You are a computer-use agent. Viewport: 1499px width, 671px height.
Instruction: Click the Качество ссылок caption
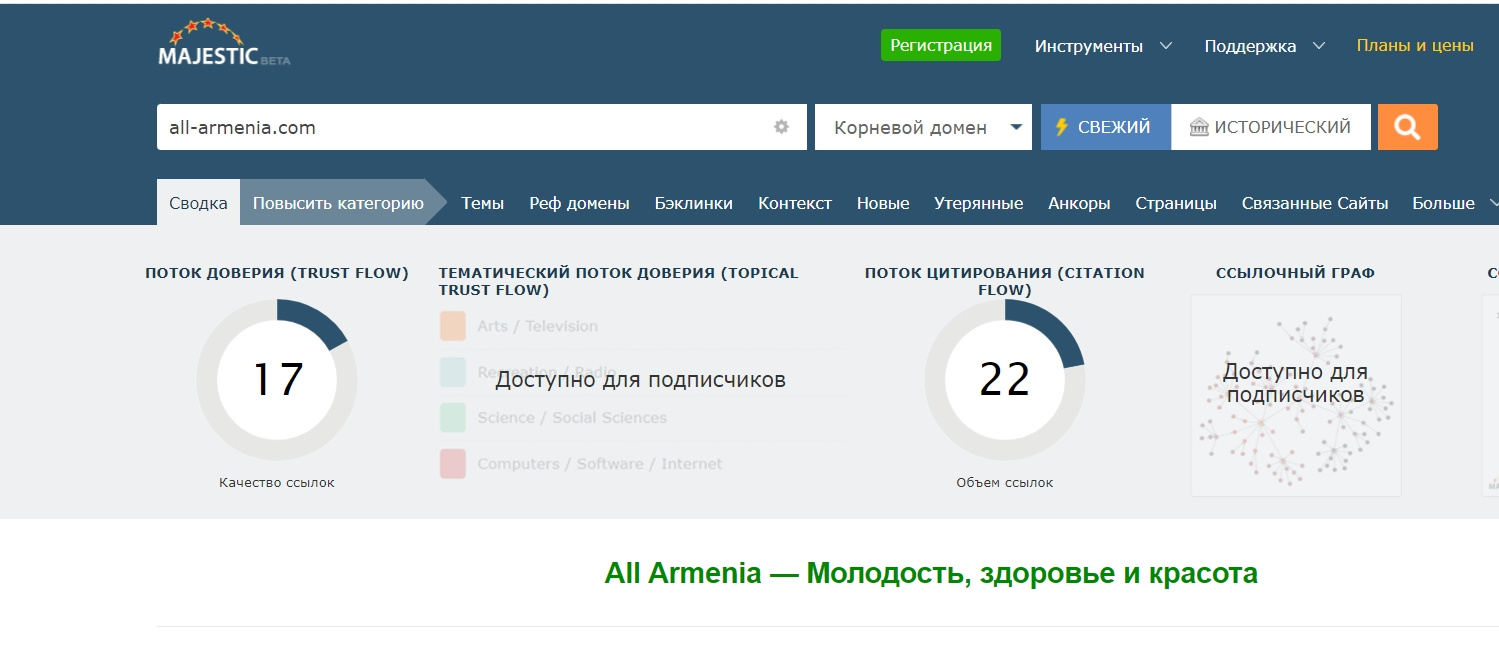[x=277, y=483]
